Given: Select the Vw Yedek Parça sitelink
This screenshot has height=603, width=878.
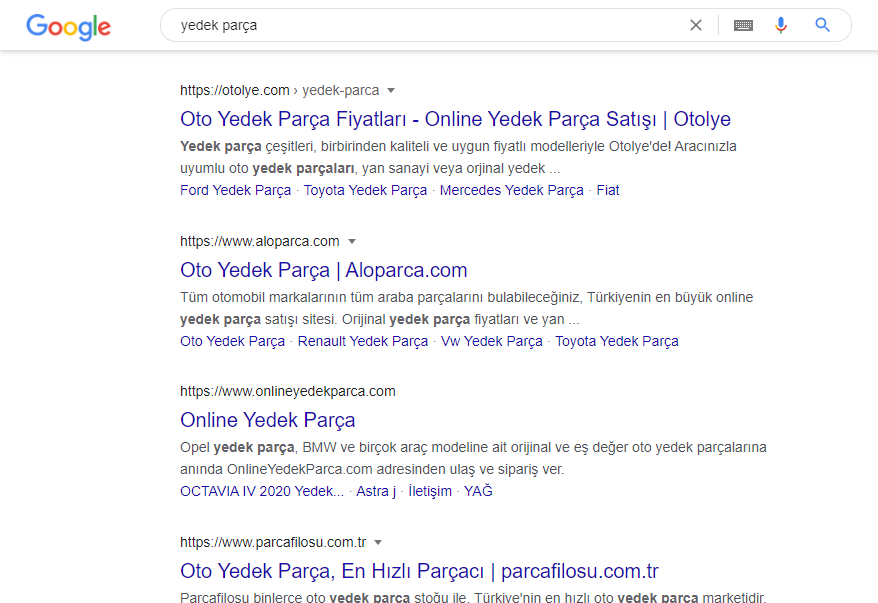Looking at the screenshot, I should click(x=491, y=341).
